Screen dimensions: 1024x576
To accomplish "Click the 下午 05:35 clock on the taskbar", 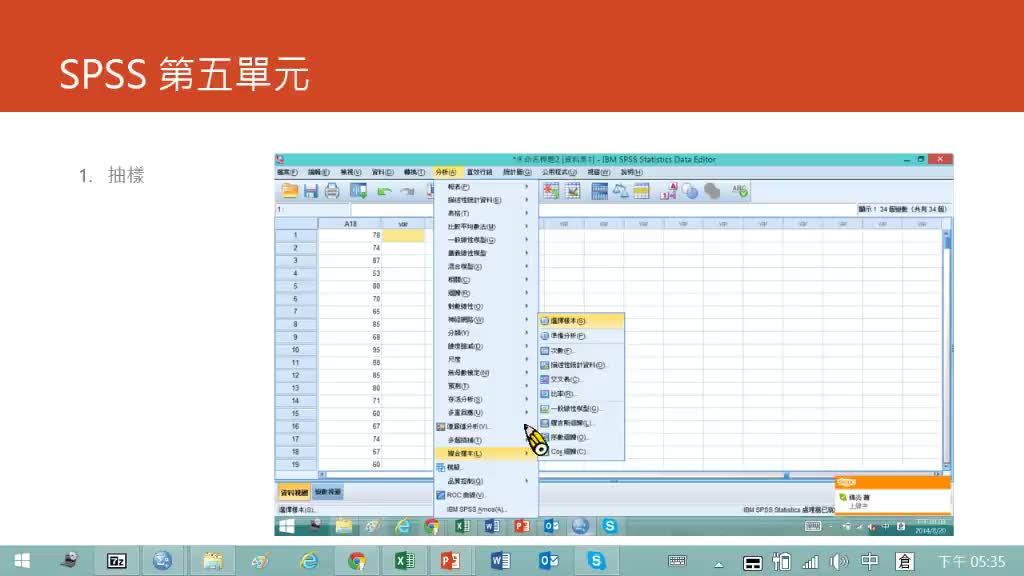I will 972,562.
